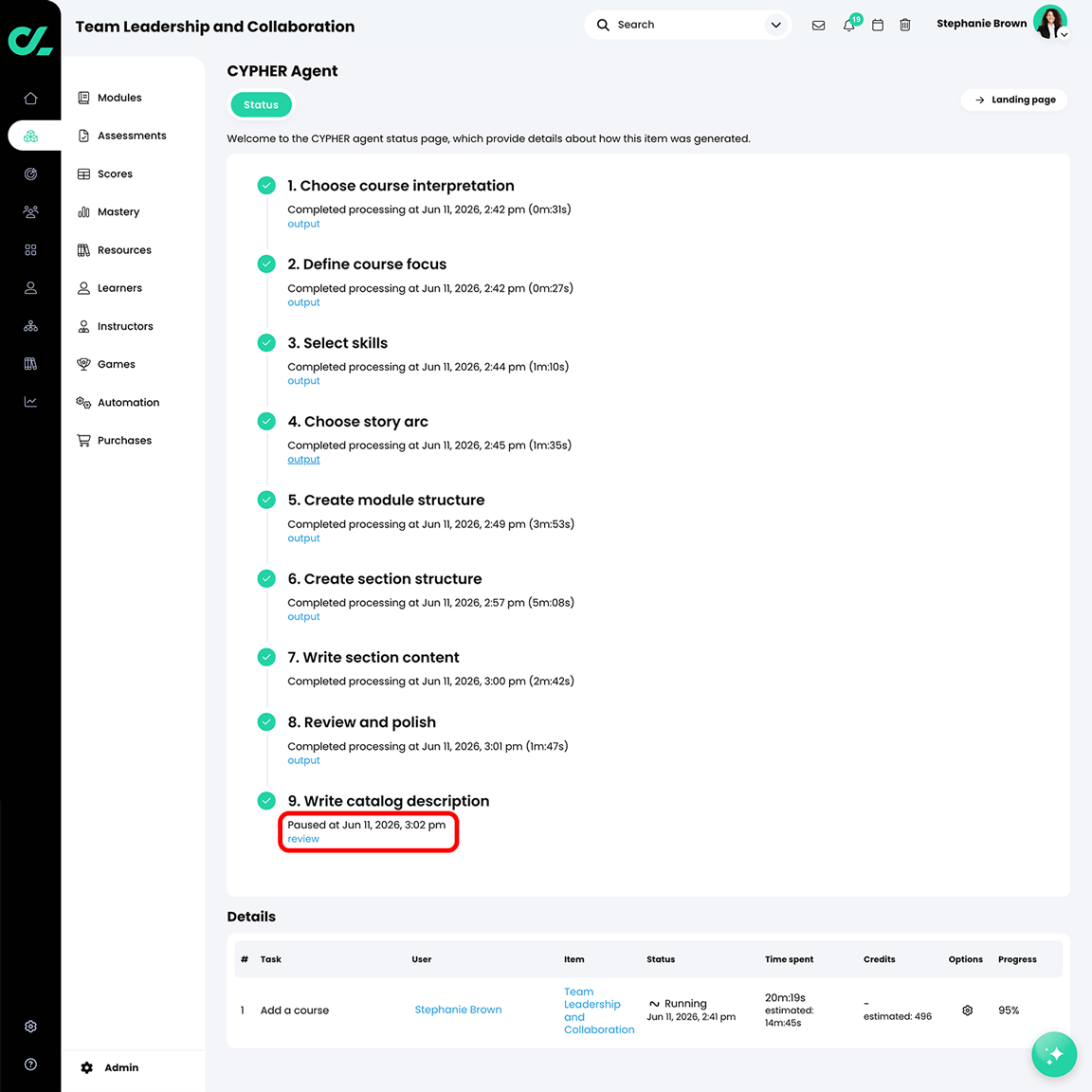Click the Add a course task cell
1092x1092 pixels.
coord(295,1010)
